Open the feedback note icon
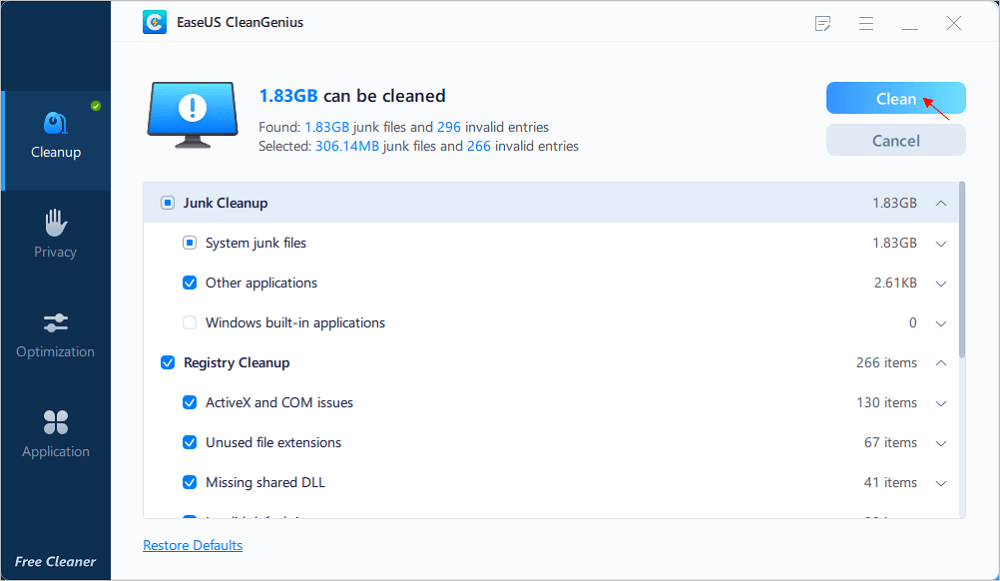This screenshot has width=1000, height=581. click(822, 22)
